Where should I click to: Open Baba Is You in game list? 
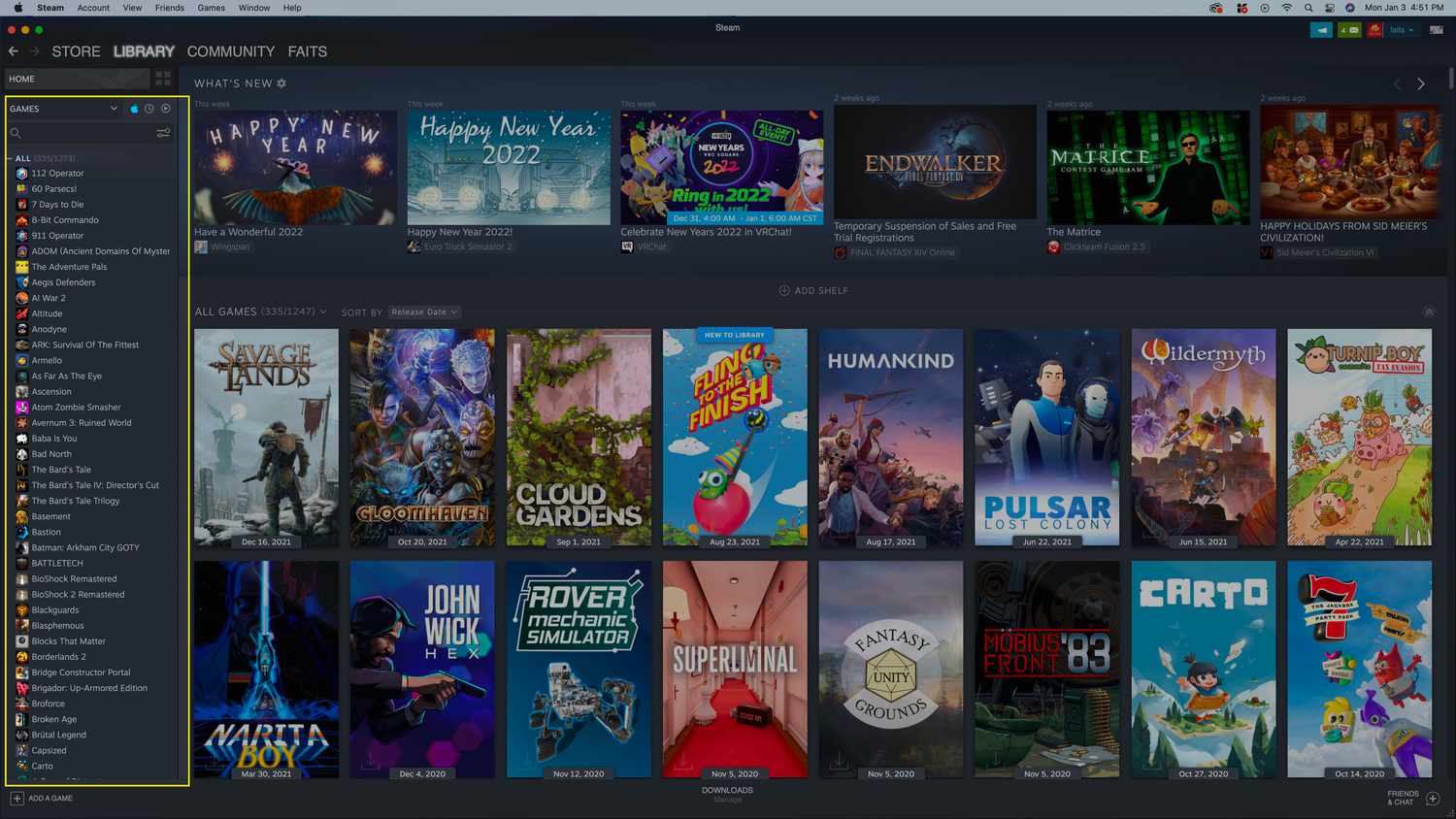pyautogui.click(x=53, y=439)
